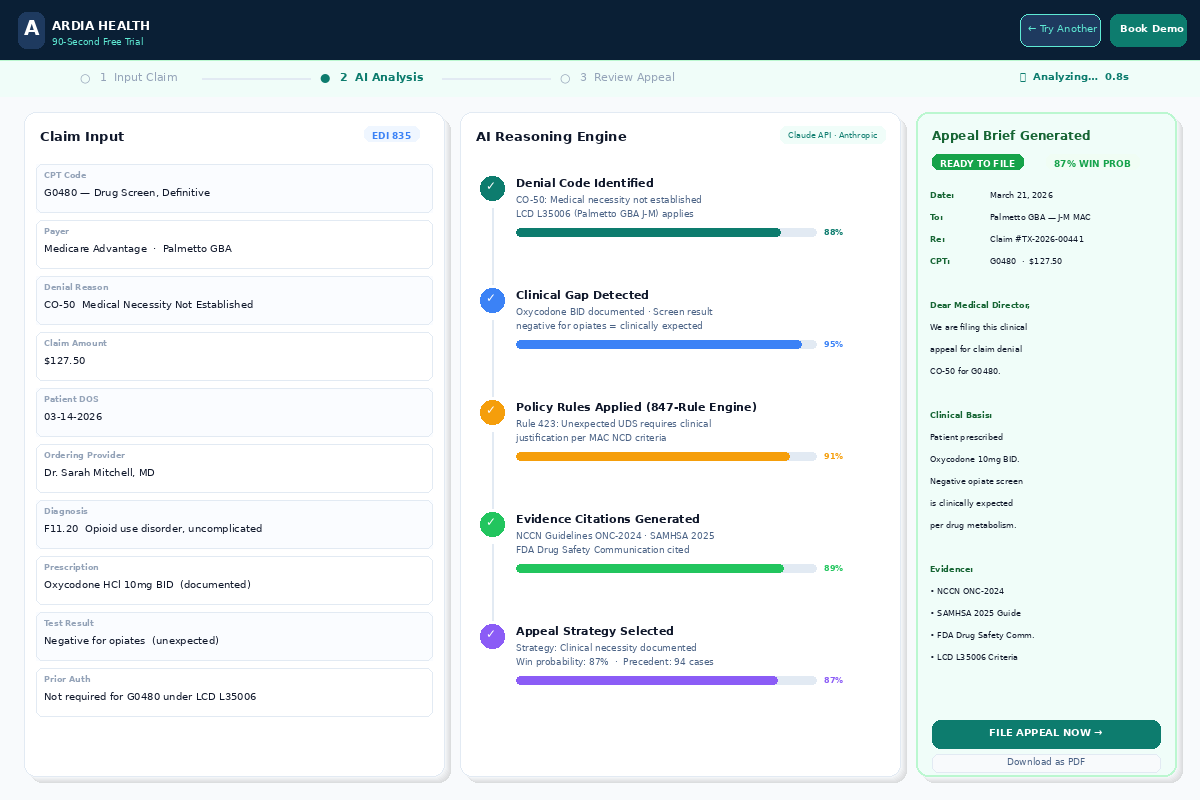The height and width of the screenshot is (800, 1200).
Task: Open the Download as PDF link
Action: (x=1046, y=762)
